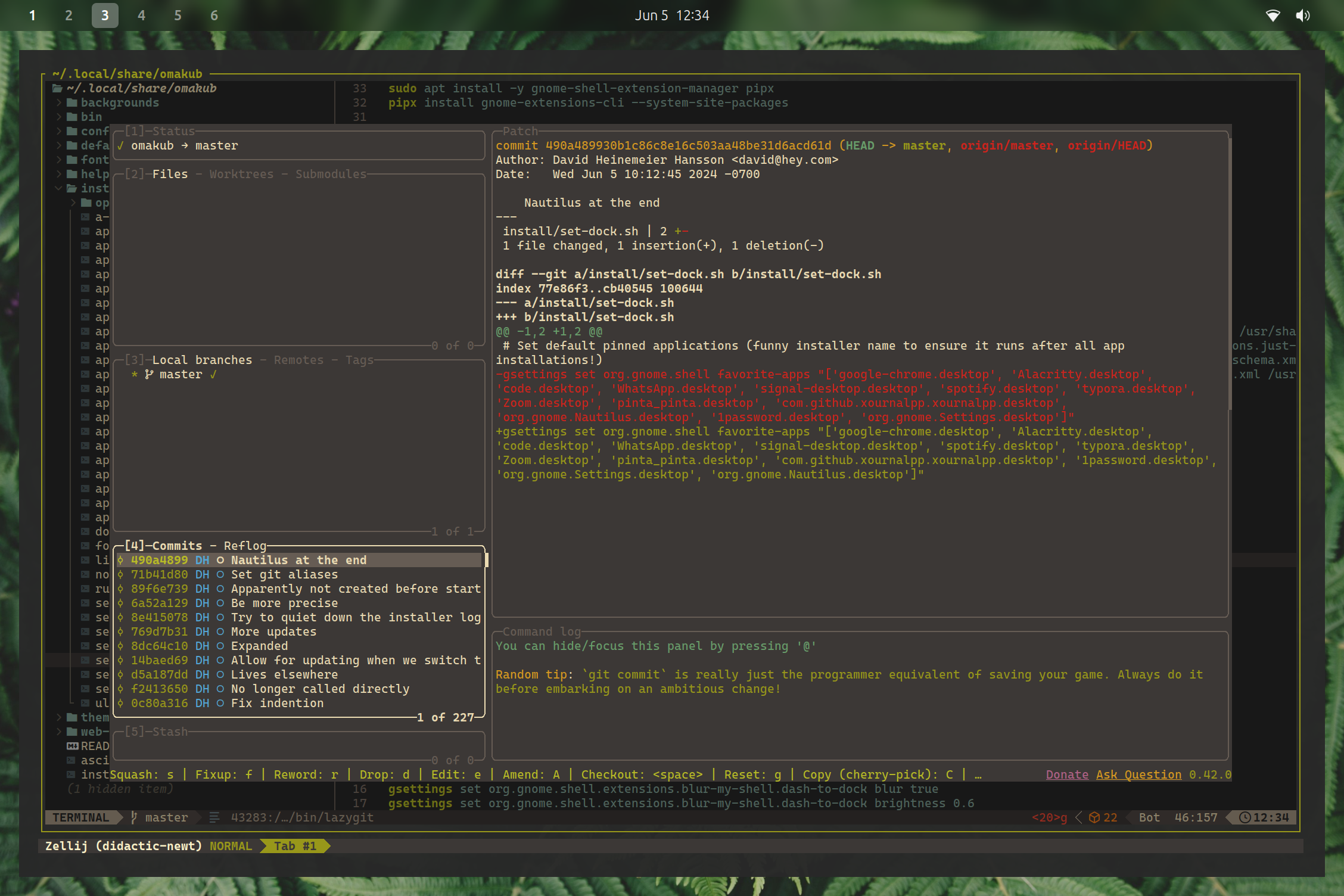
Task: Click the clock icon in status line
Action: [x=1245, y=817]
